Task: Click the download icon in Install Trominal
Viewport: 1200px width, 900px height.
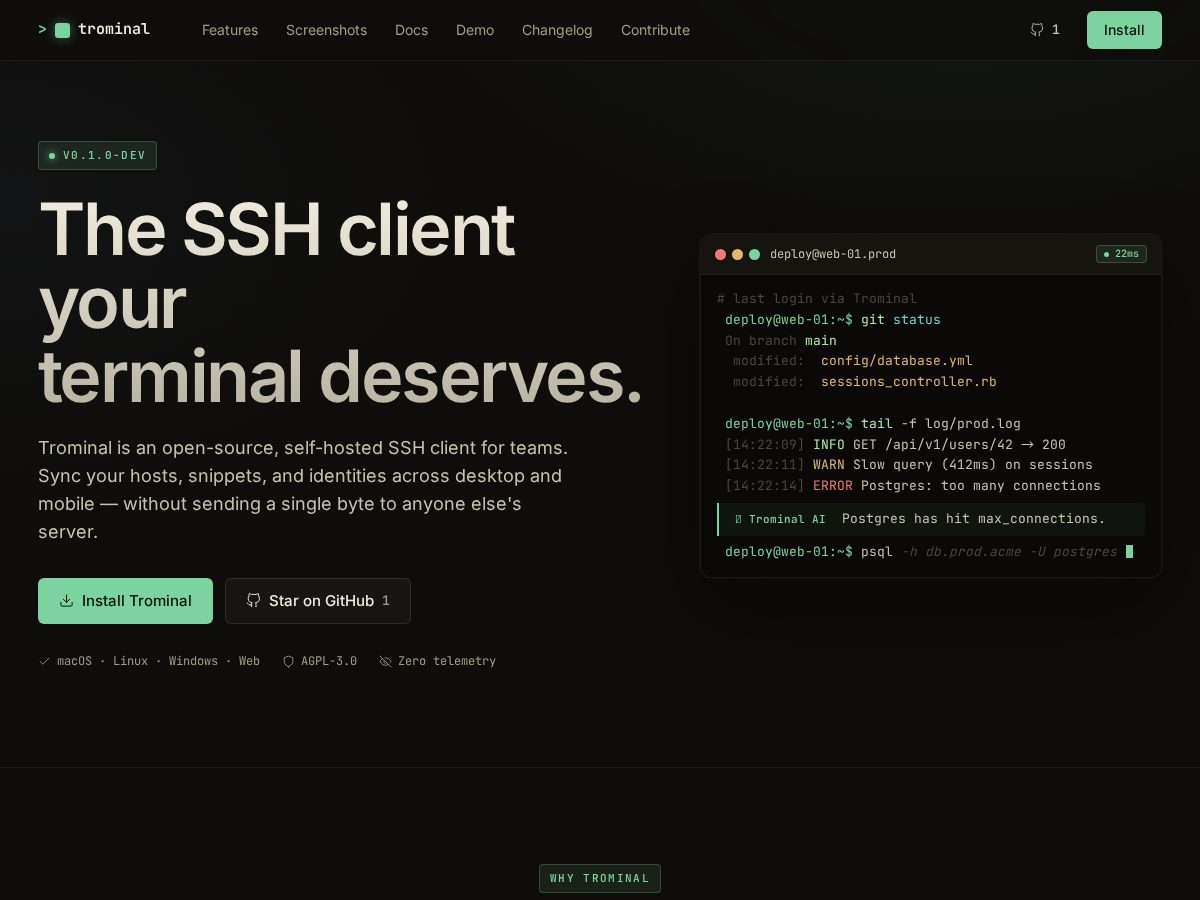Action: pyautogui.click(x=67, y=601)
